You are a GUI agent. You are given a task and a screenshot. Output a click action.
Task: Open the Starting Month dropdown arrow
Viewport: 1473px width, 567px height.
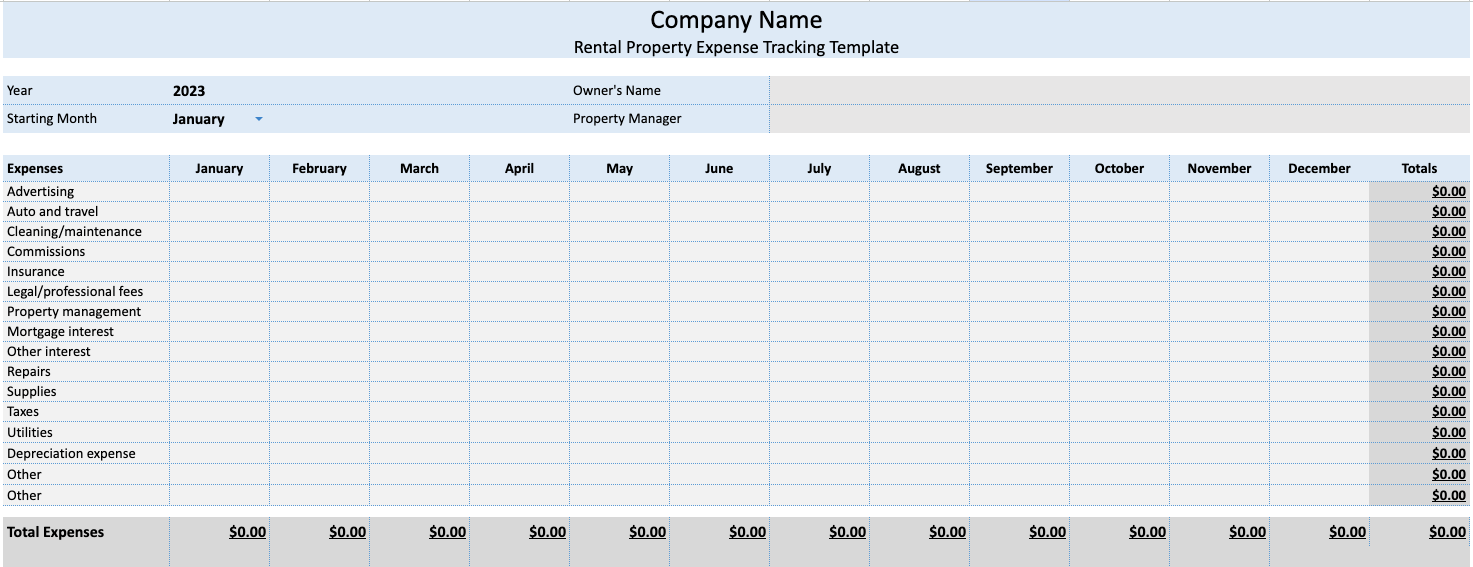coord(259,119)
